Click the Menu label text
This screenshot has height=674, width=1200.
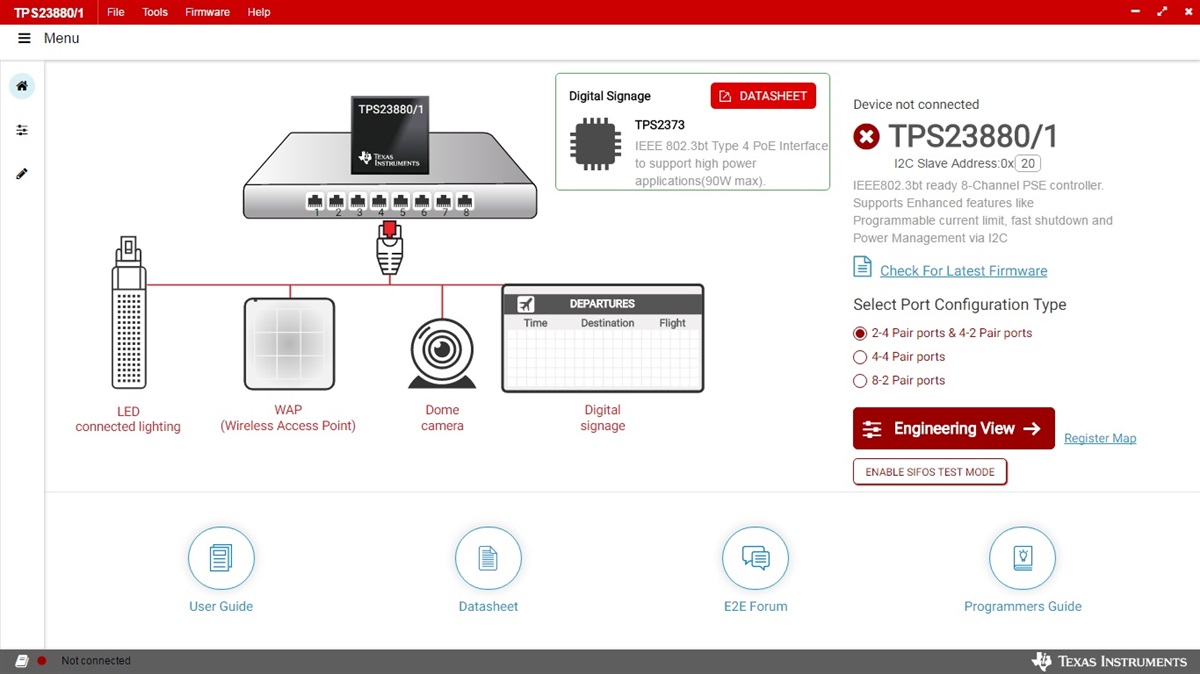point(61,38)
